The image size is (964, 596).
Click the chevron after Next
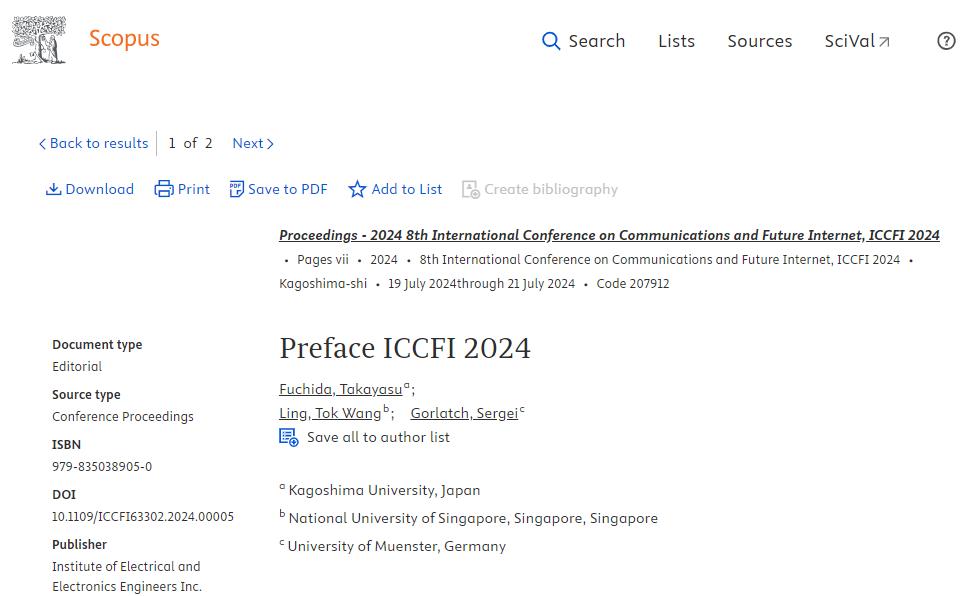(270, 144)
